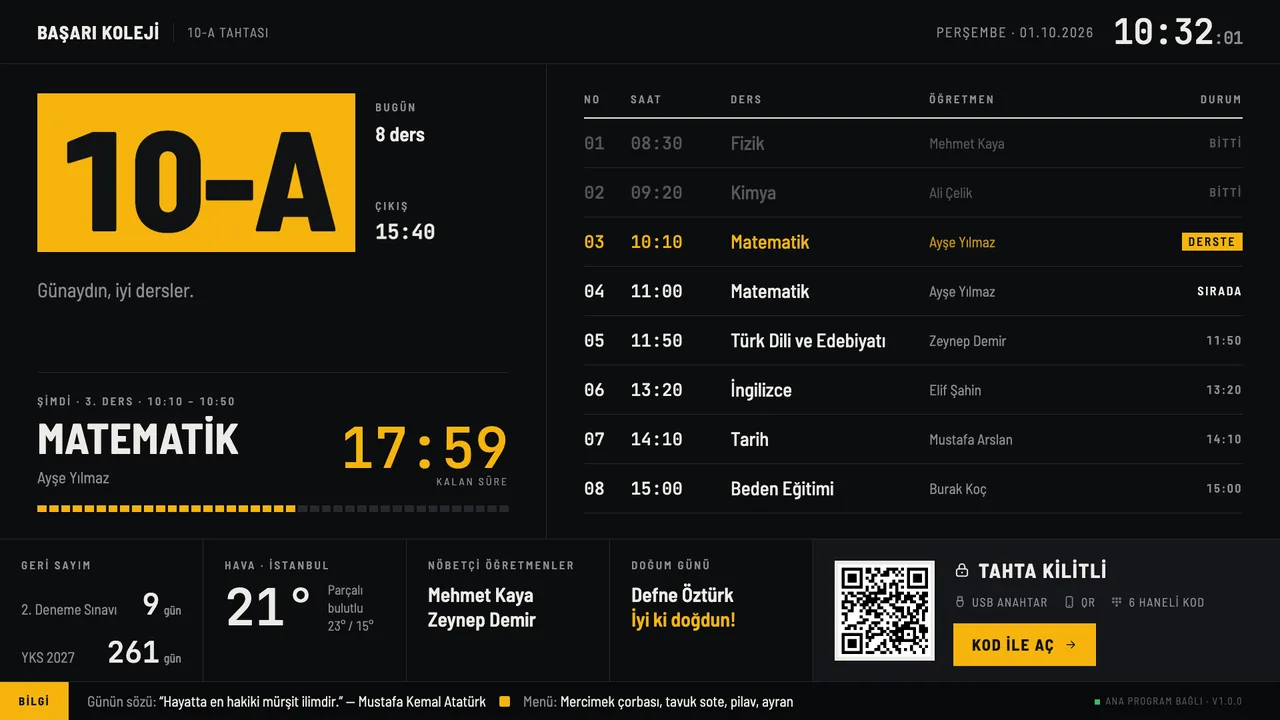Image resolution: width=1280 pixels, height=720 pixels.
Task: Click the 15:40 dismissal time
Action: click(405, 232)
